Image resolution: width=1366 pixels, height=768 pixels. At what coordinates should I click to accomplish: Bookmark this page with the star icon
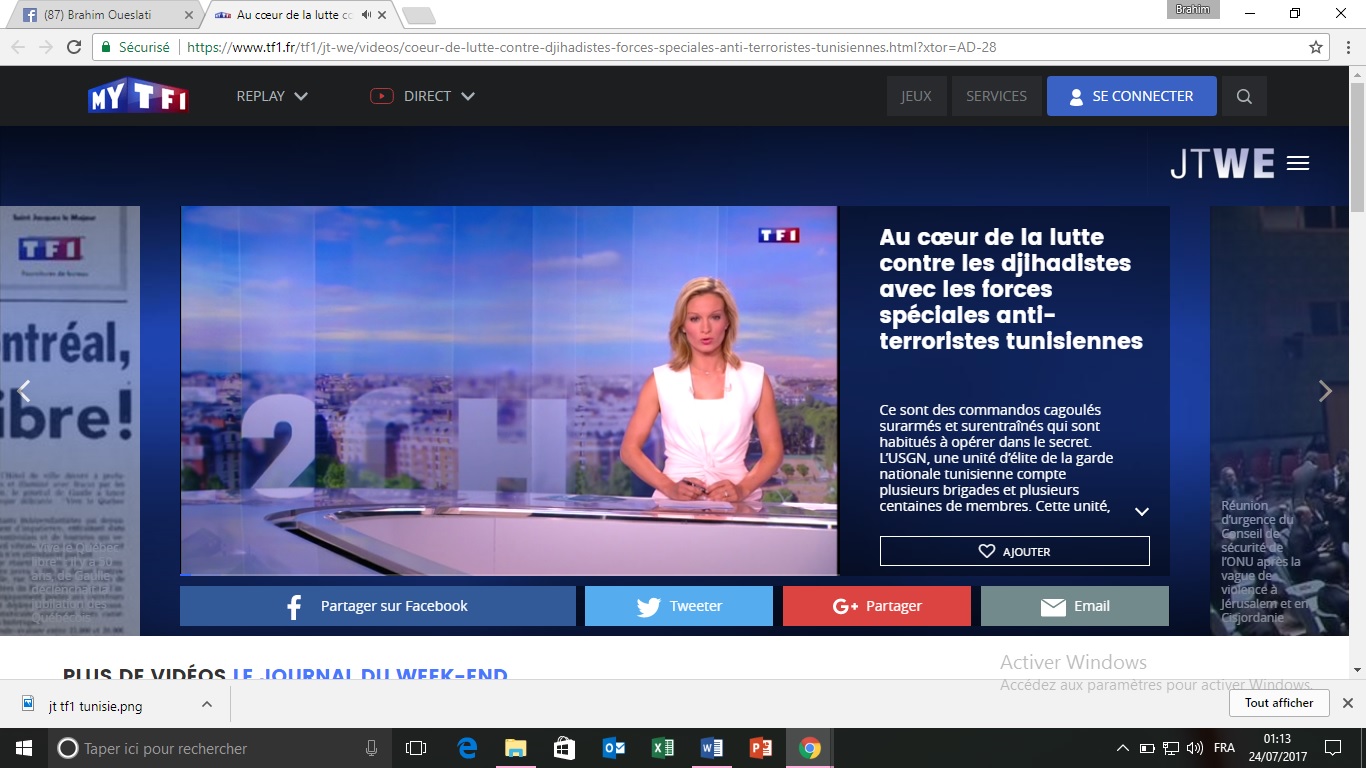(1316, 47)
